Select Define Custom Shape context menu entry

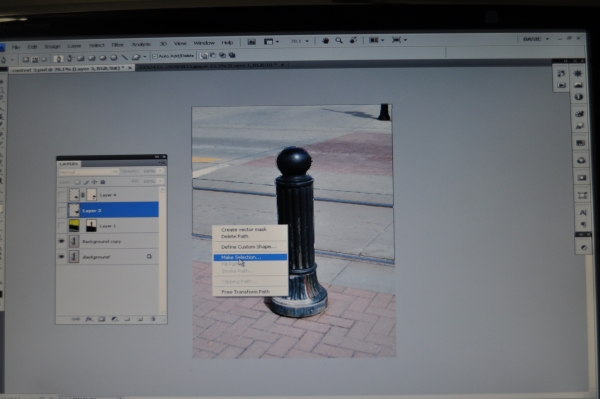(x=248, y=247)
